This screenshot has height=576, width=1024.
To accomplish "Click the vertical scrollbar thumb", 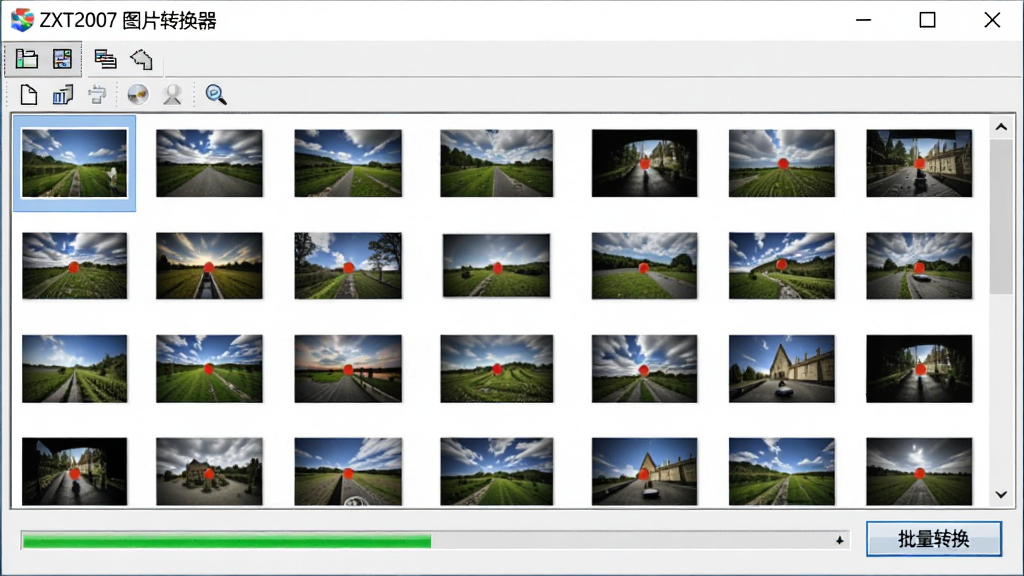I will [x=1001, y=217].
